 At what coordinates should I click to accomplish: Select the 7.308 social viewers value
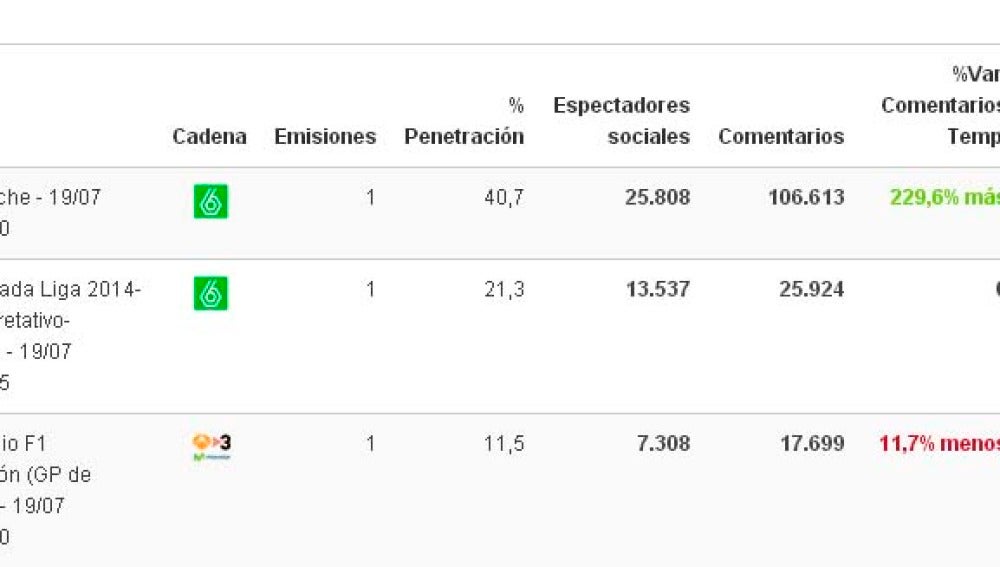pos(663,444)
